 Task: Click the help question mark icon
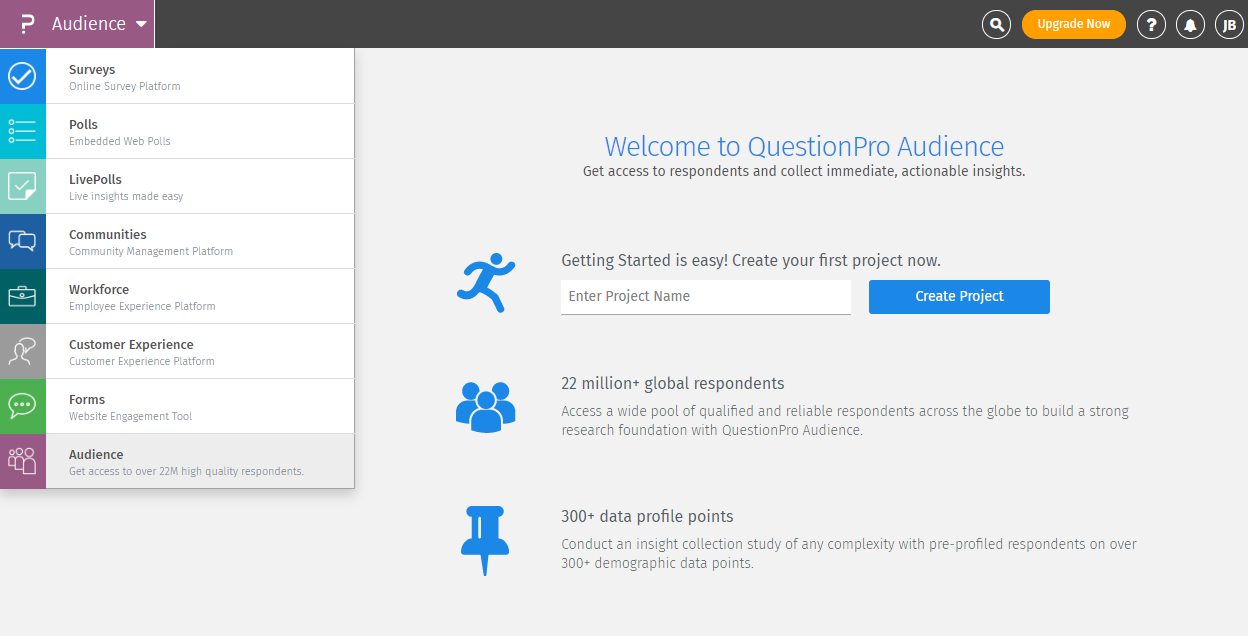(x=1151, y=24)
